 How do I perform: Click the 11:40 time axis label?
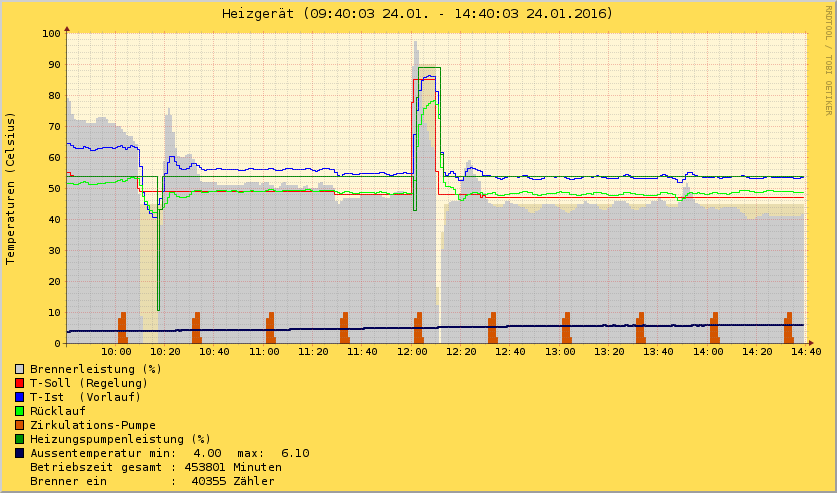click(362, 352)
